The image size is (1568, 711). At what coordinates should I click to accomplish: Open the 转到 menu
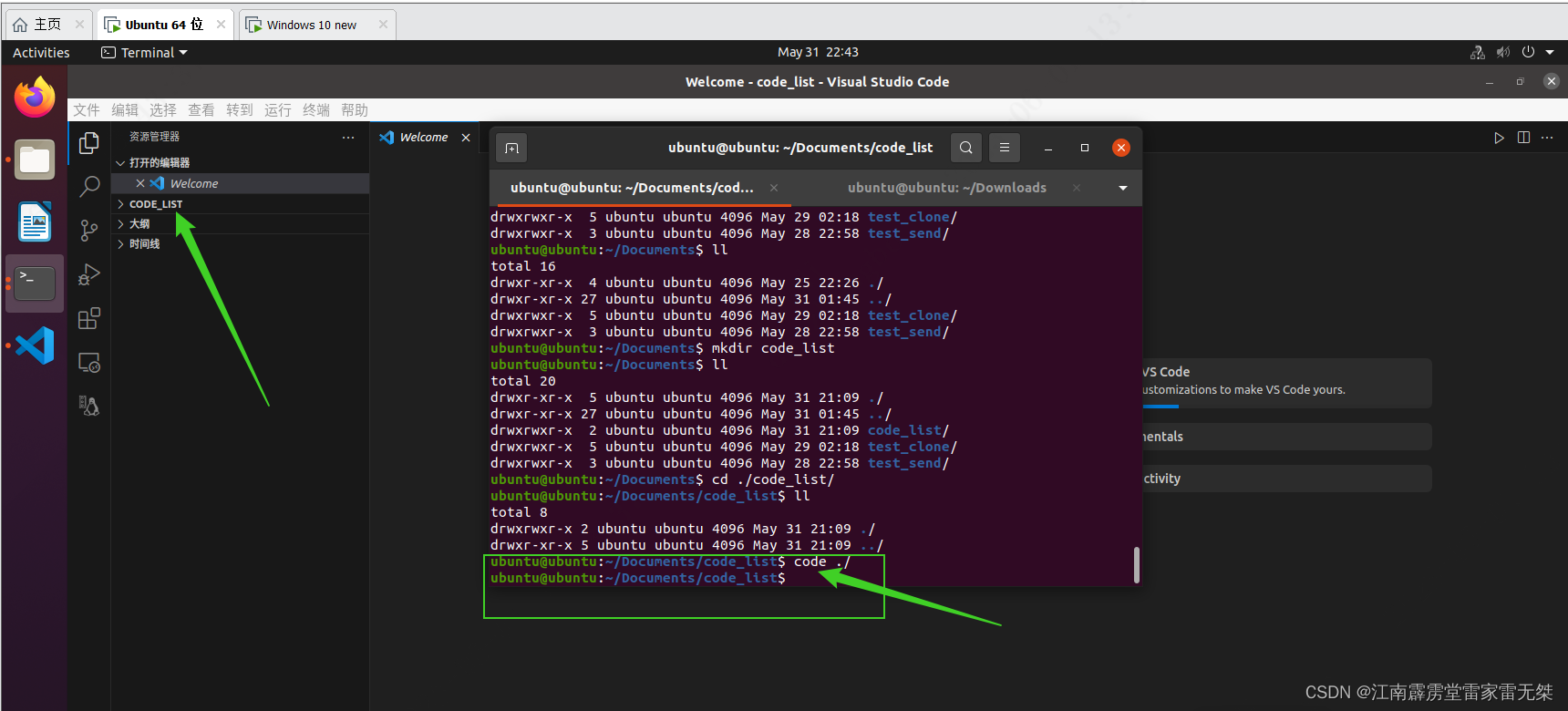(240, 110)
